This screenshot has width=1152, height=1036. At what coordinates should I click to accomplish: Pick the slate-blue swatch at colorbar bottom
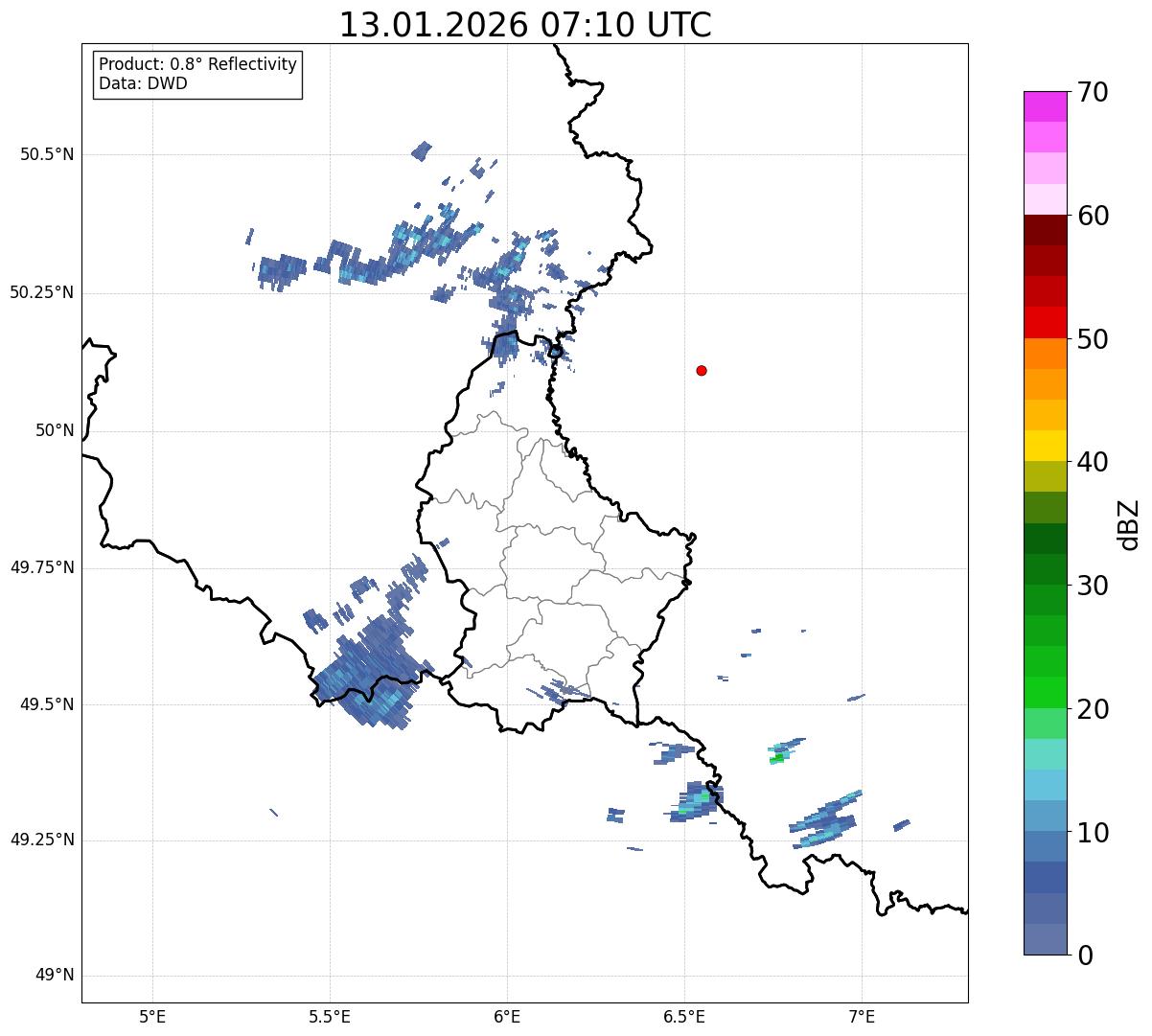[x=1045, y=939]
